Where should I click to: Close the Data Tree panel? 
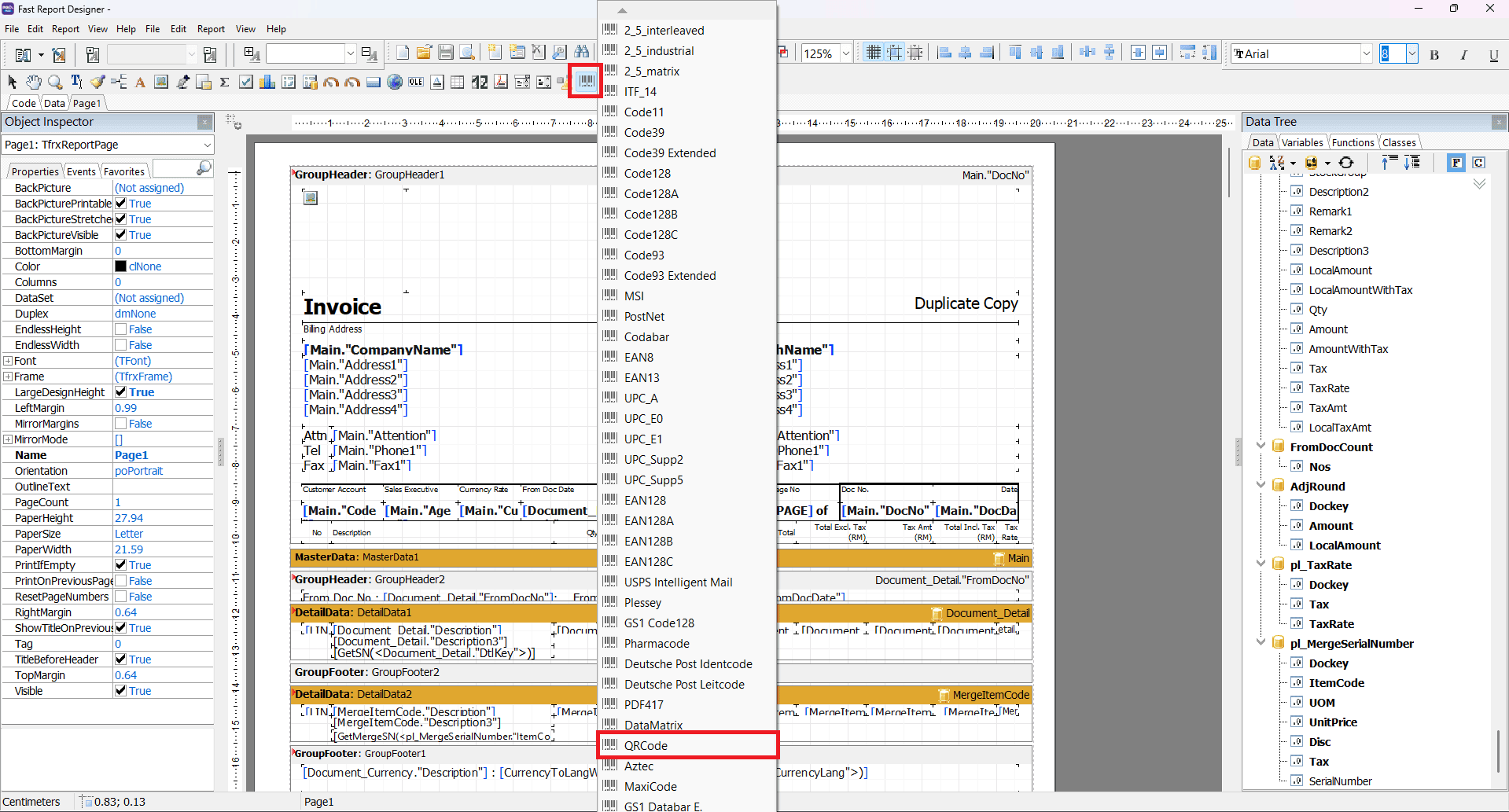pyautogui.click(x=1499, y=122)
